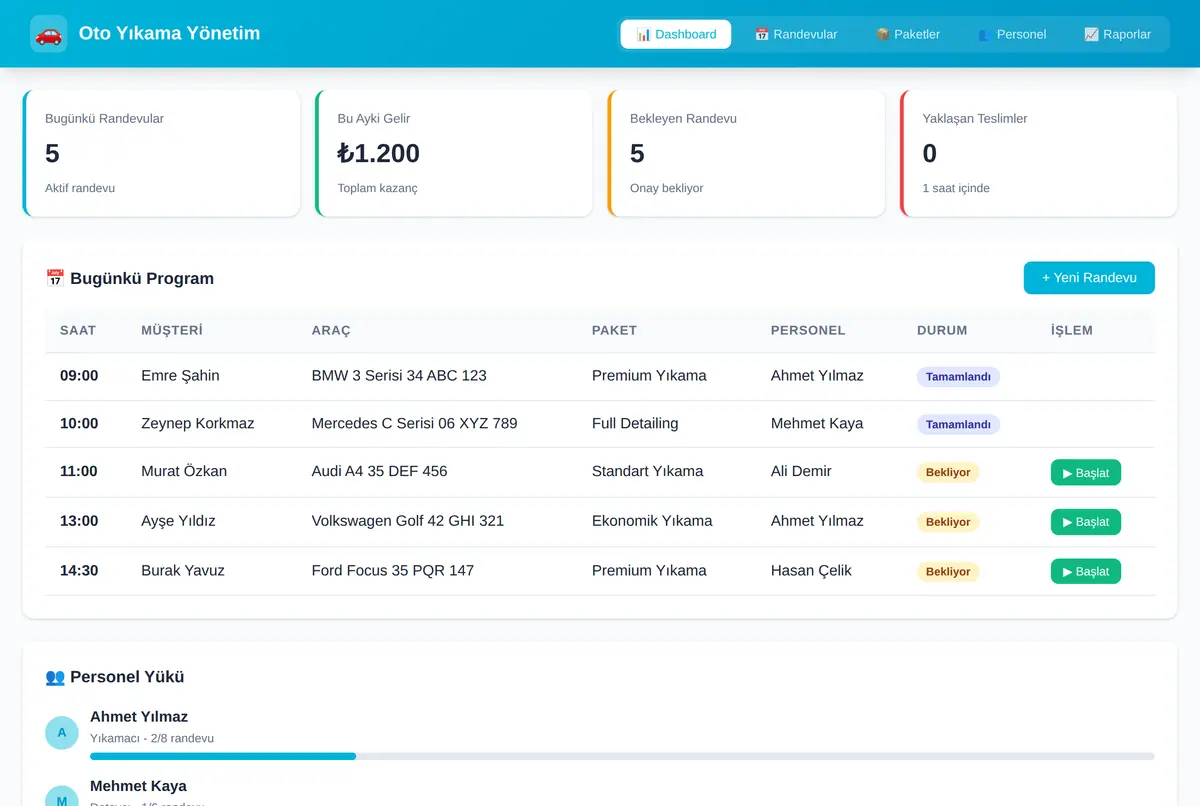Image resolution: width=1200 pixels, height=806 pixels.
Task: Start Murat Özkan's appointment with Başlat
Action: click(x=1085, y=472)
